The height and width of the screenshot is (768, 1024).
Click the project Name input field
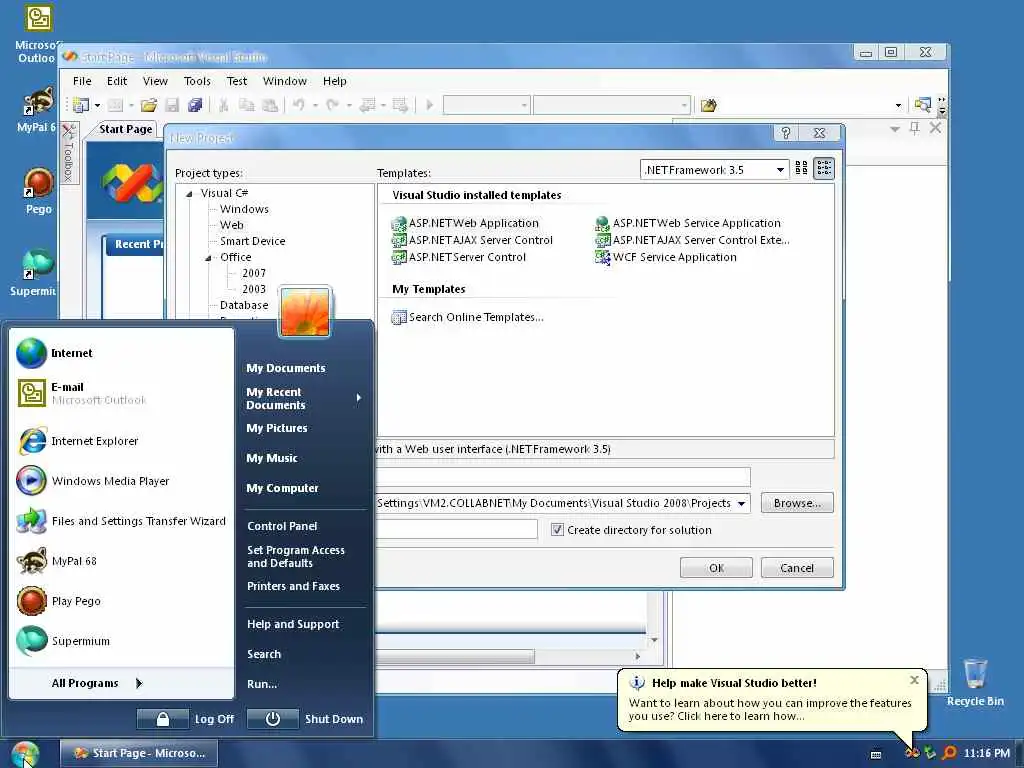564,477
